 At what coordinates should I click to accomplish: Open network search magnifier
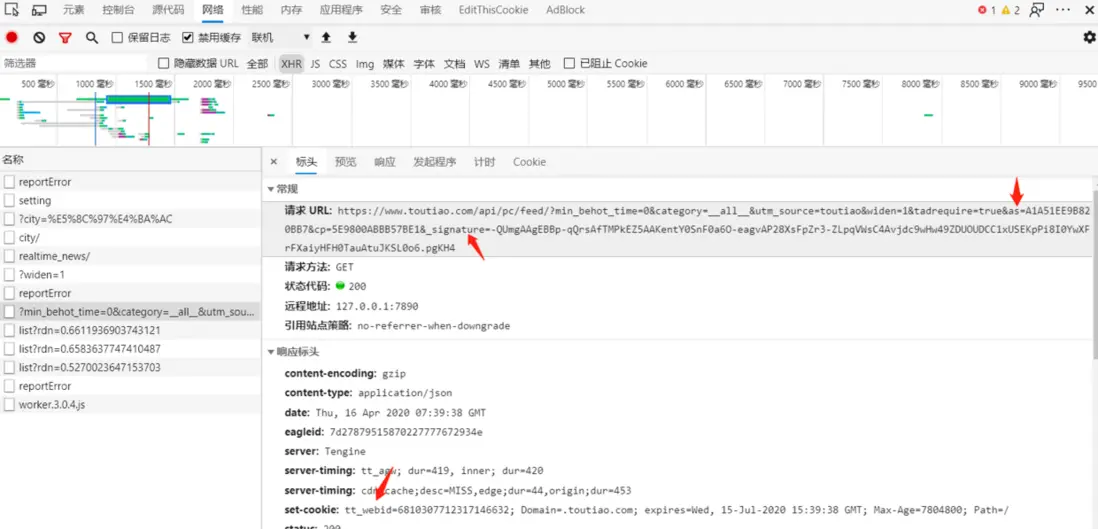(92, 37)
